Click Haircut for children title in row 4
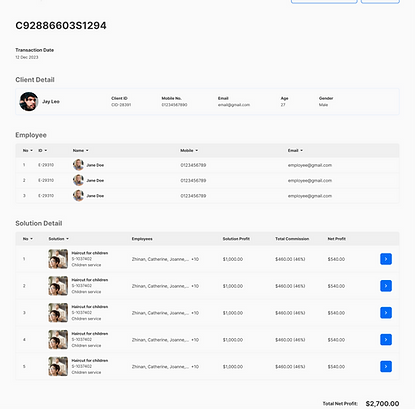415x409 pixels. point(90,334)
